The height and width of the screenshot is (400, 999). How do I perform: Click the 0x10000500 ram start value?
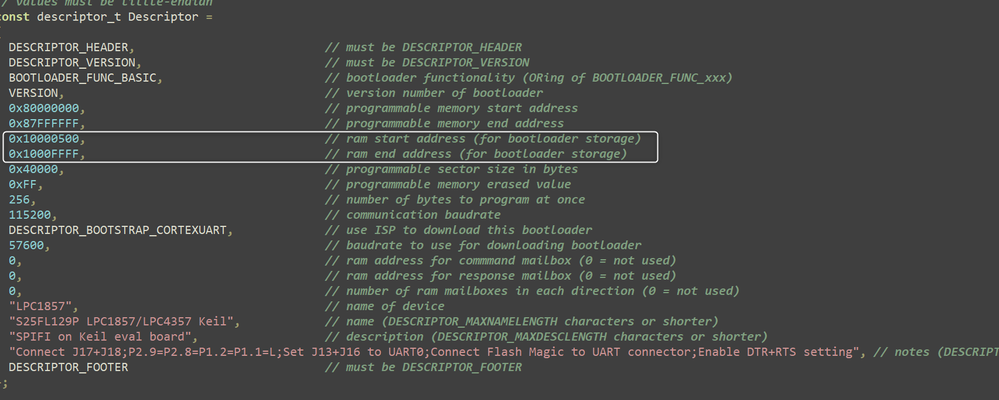point(46,138)
